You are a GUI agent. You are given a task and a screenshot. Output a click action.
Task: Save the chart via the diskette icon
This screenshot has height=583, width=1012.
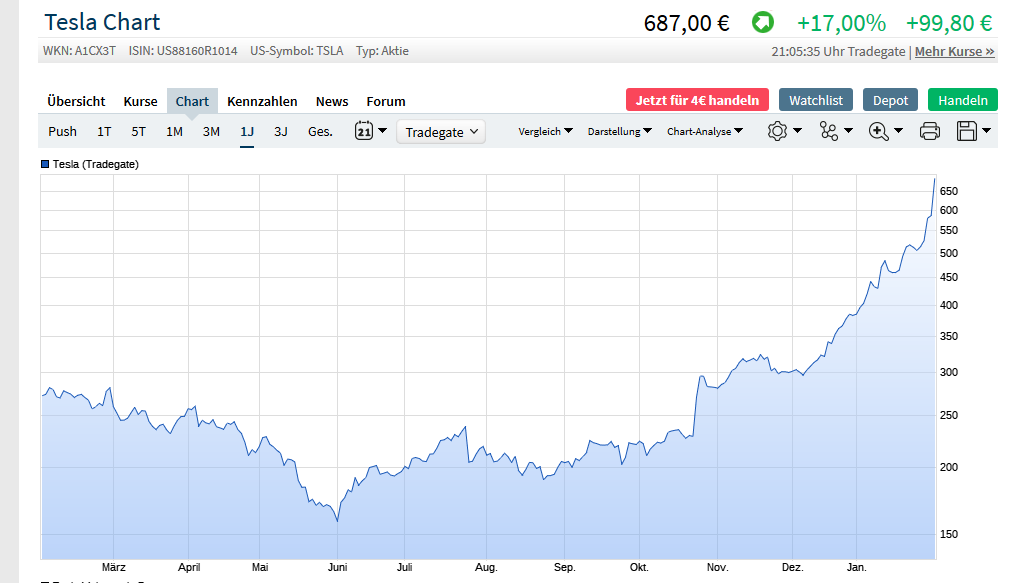tap(965, 130)
